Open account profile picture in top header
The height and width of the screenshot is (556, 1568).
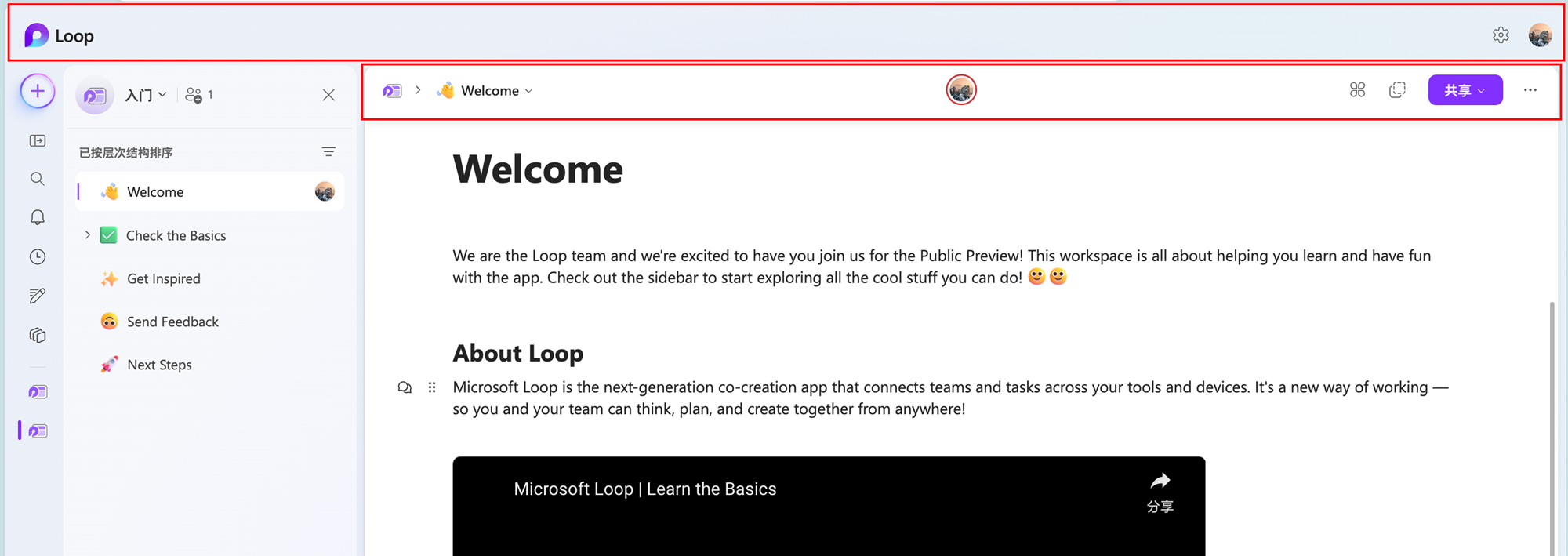tap(1540, 35)
